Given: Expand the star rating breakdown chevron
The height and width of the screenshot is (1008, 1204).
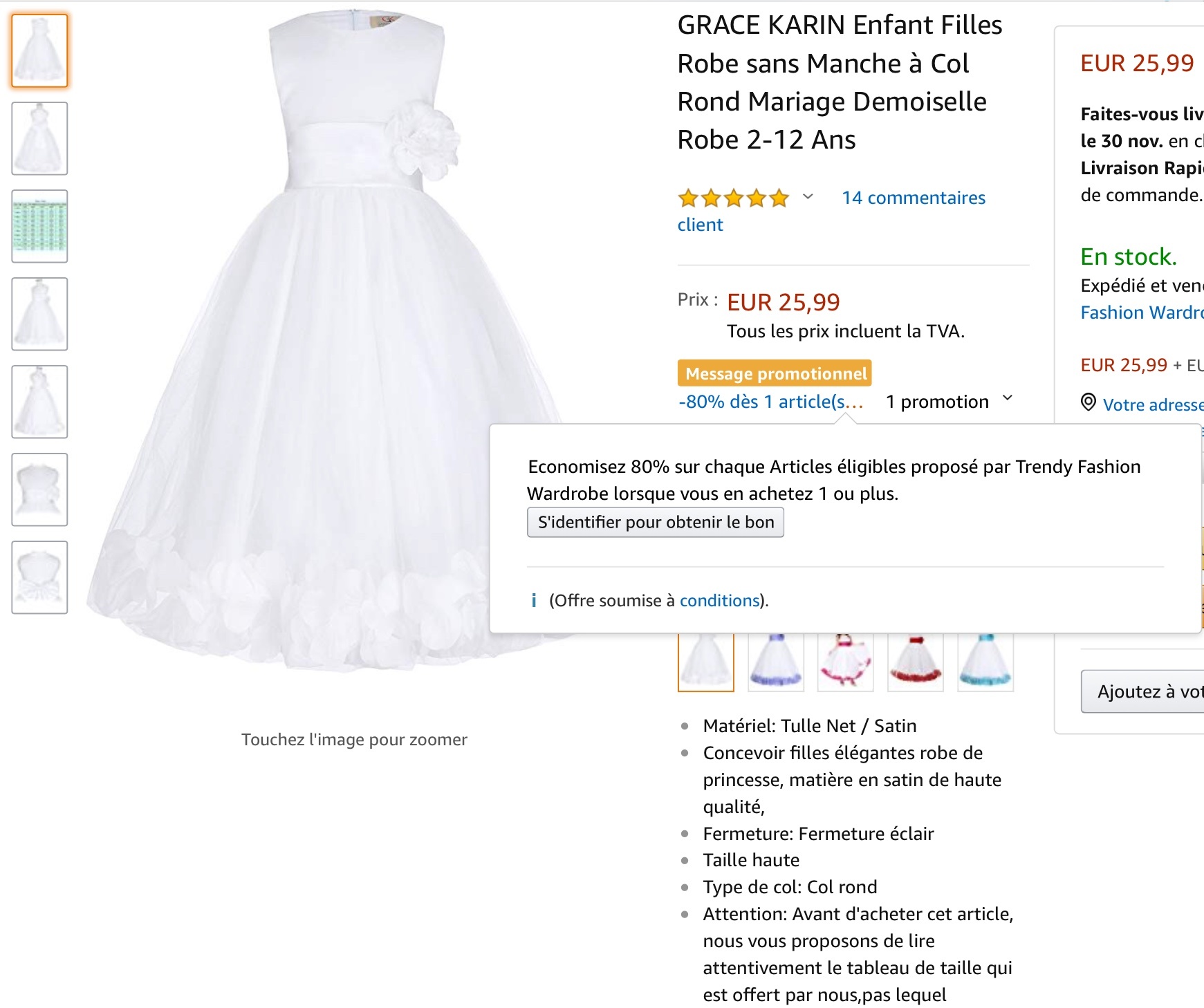Looking at the screenshot, I should coord(808,197).
